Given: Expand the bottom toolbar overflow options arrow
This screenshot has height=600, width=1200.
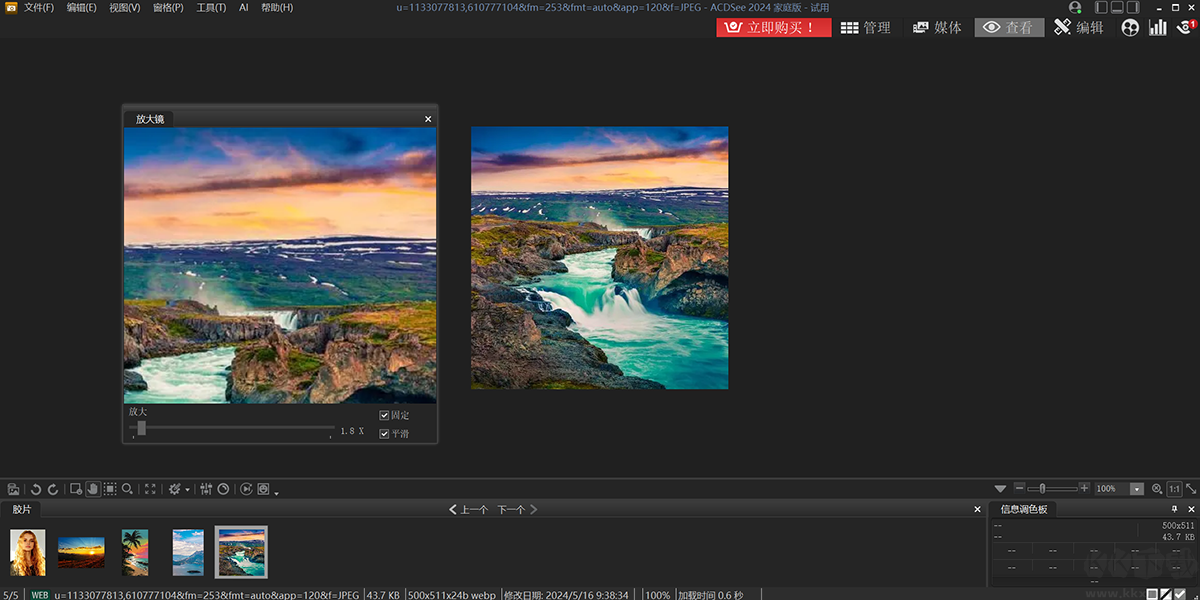Looking at the screenshot, I should pyautogui.click(x=276, y=492).
